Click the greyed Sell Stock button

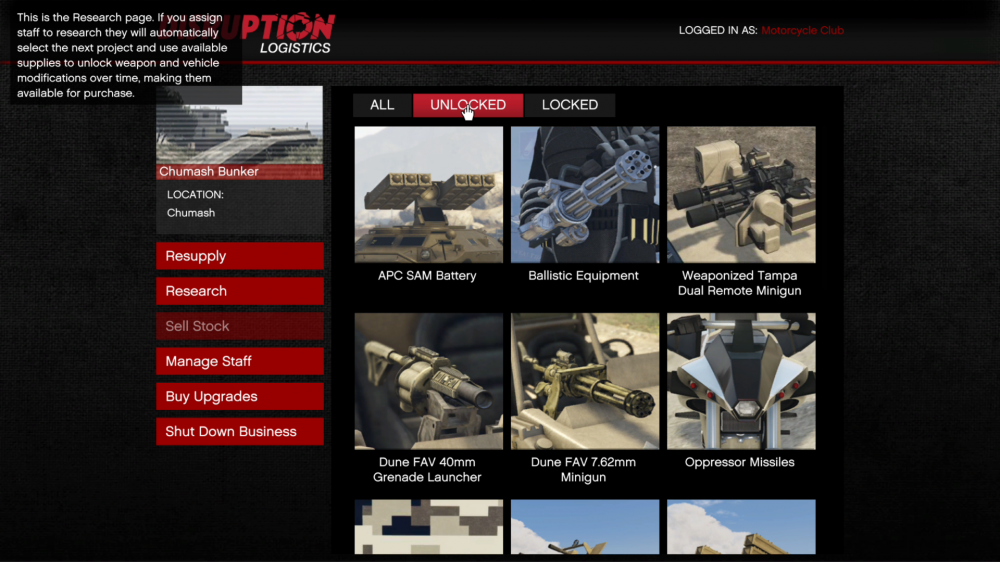click(240, 326)
